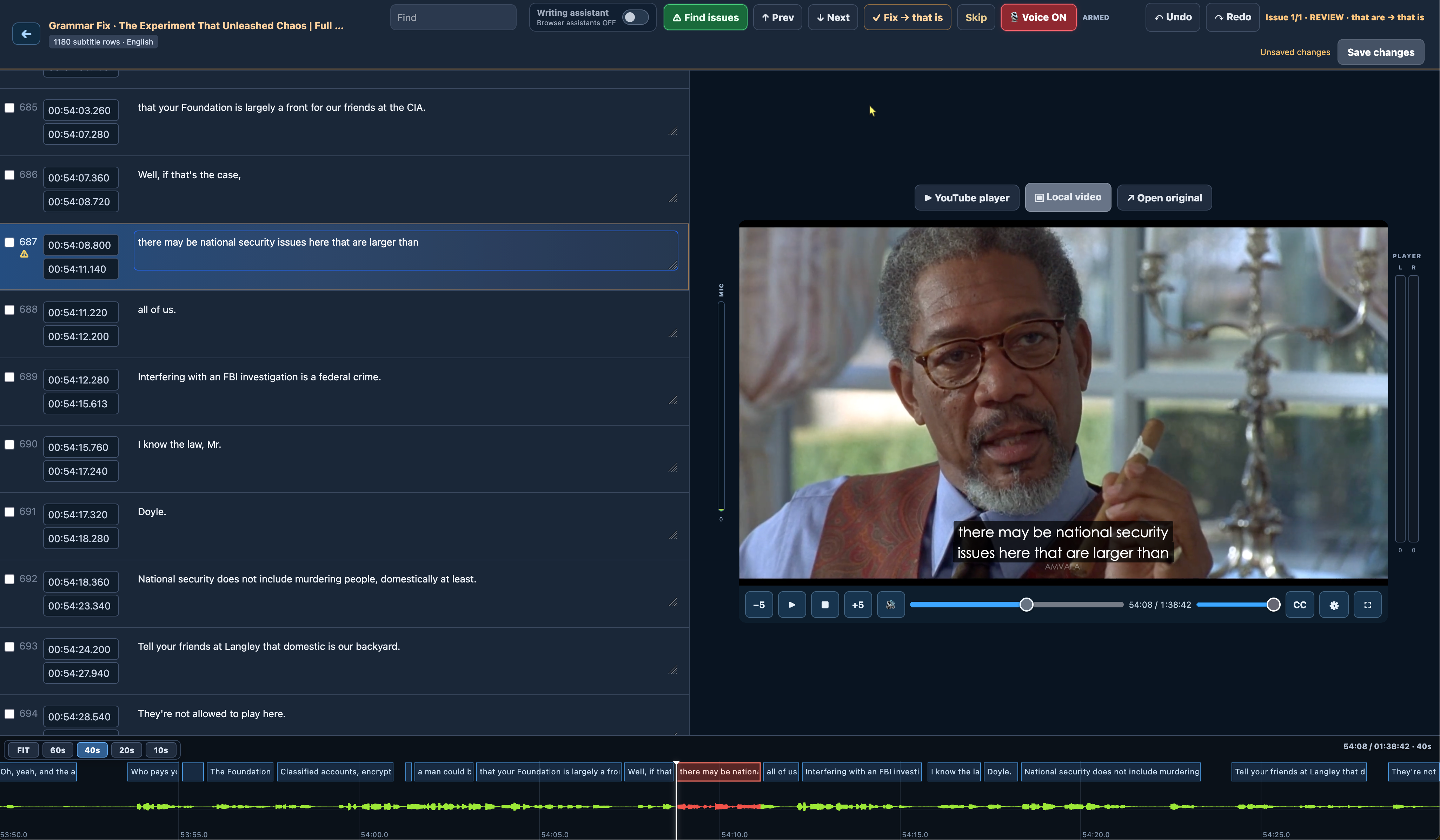Click the Find input field

(453, 17)
